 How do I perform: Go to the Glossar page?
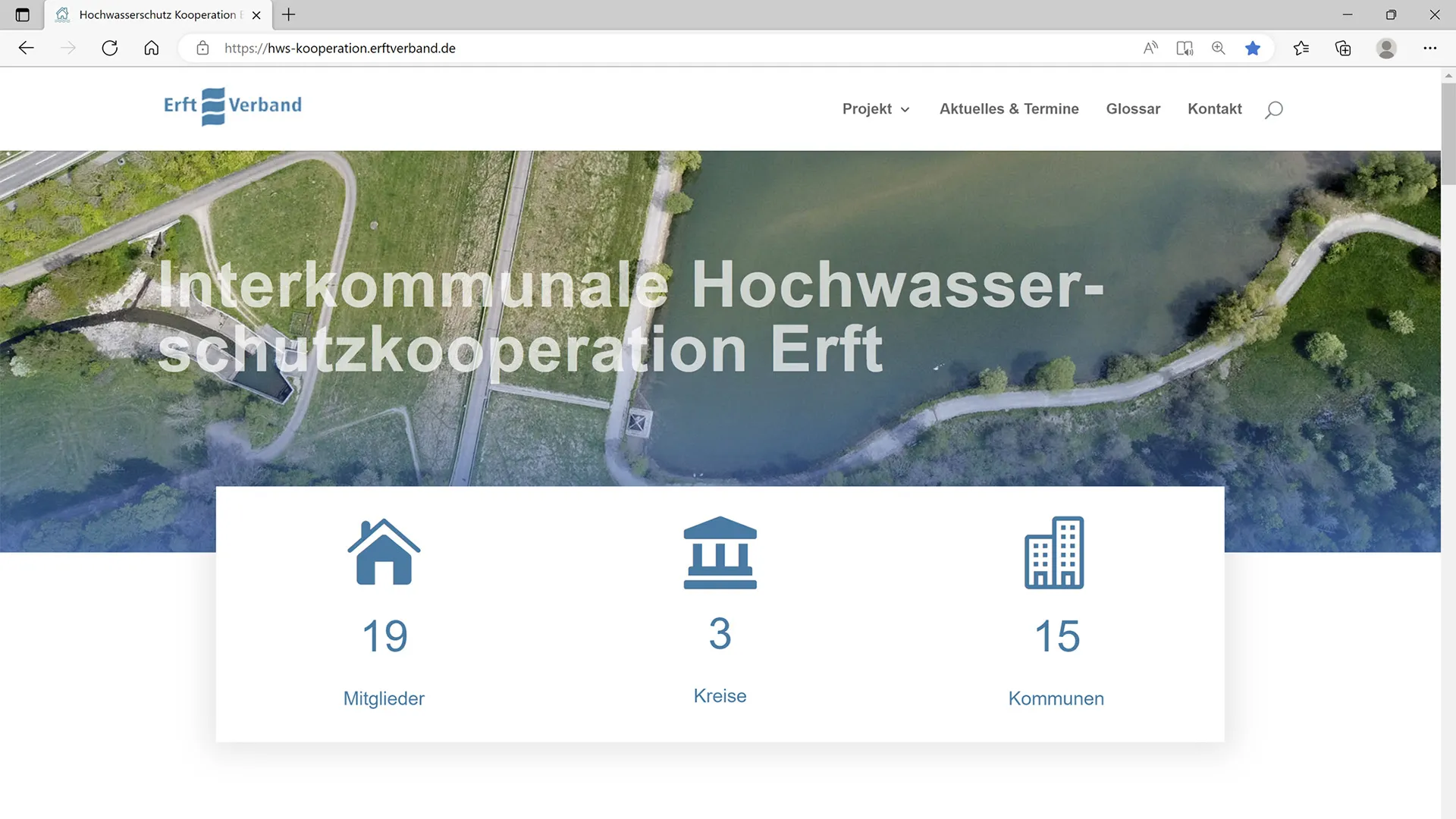[x=1133, y=109]
